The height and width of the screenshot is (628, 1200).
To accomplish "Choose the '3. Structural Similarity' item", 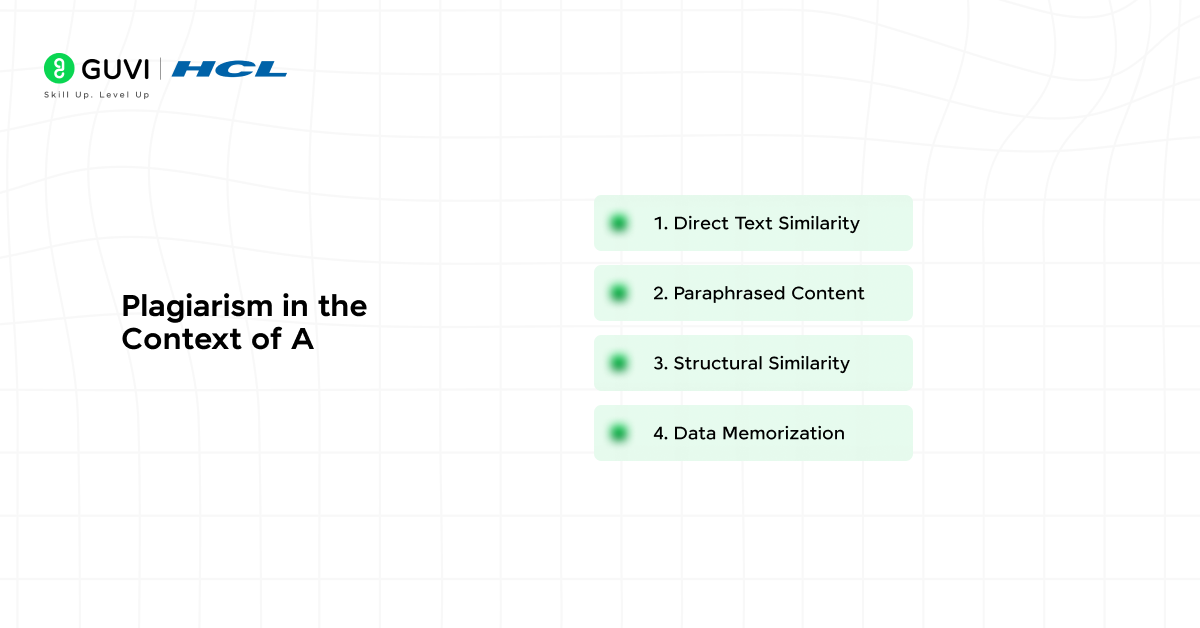I will click(753, 363).
